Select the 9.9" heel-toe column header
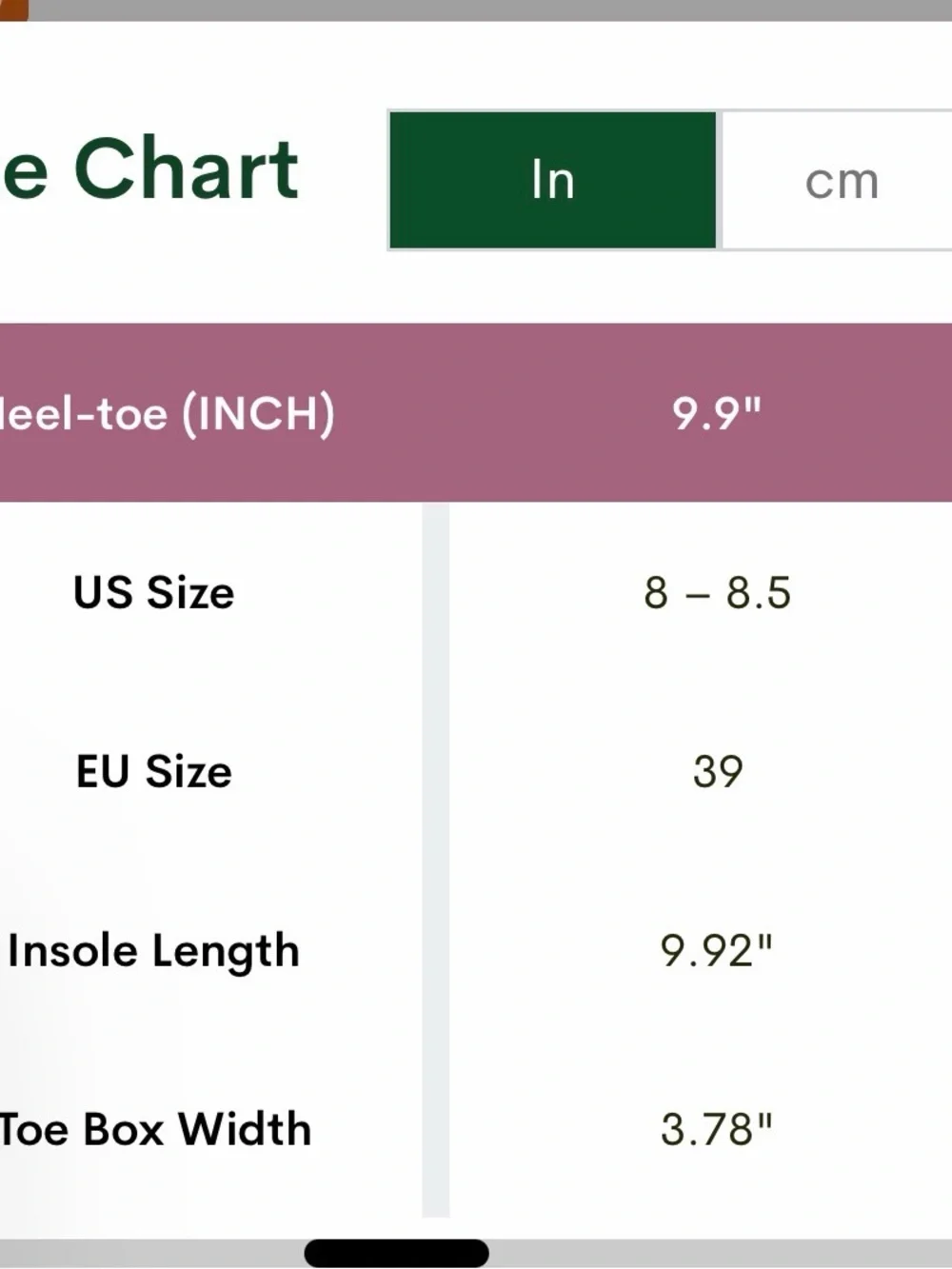The width and height of the screenshot is (952, 1269). point(717,413)
